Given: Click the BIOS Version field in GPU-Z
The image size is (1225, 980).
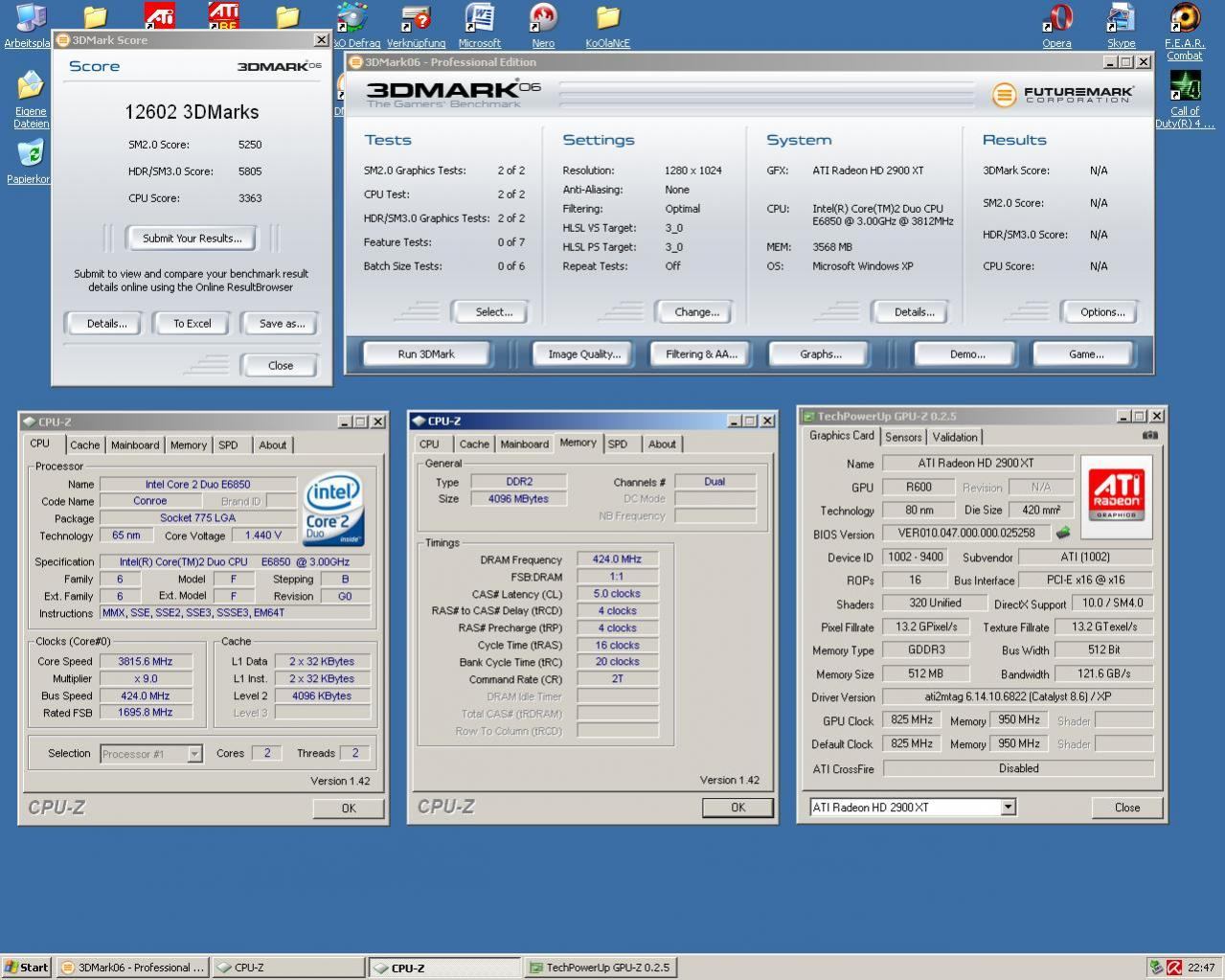Looking at the screenshot, I should tap(966, 534).
